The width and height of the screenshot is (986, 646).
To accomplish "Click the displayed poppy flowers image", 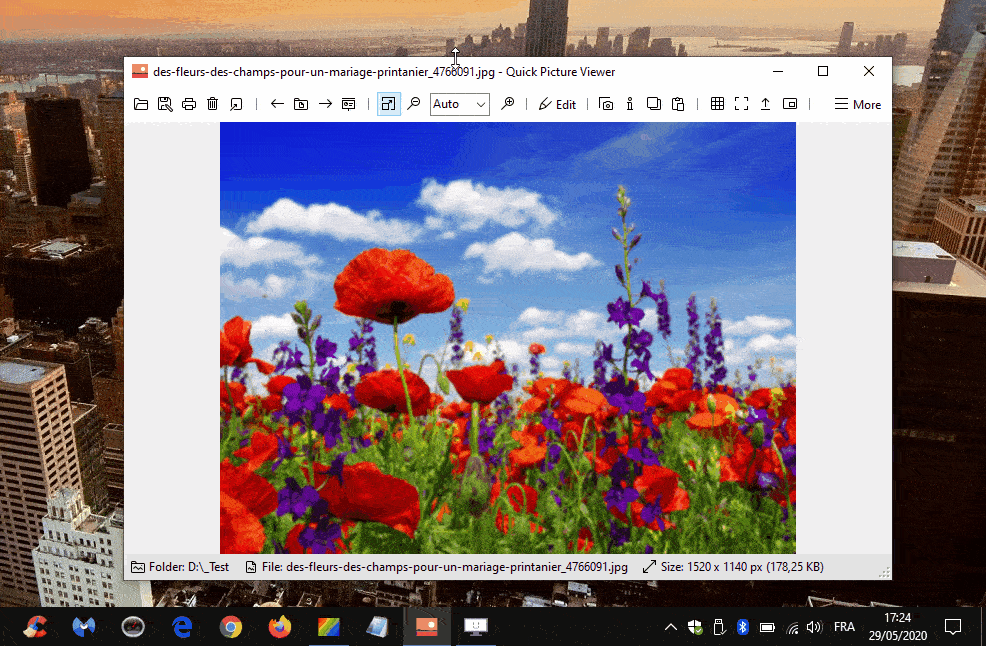I will point(507,338).
